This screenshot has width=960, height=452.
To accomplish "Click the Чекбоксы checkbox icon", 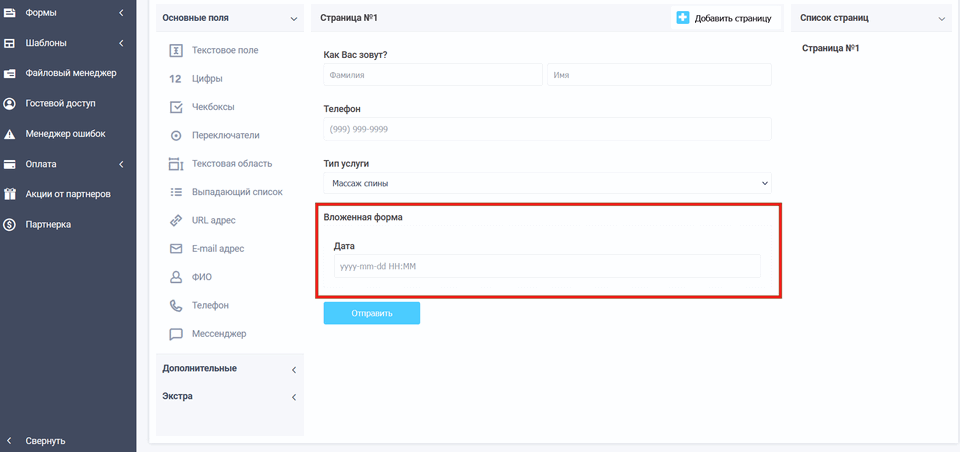I will pos(176,107).
